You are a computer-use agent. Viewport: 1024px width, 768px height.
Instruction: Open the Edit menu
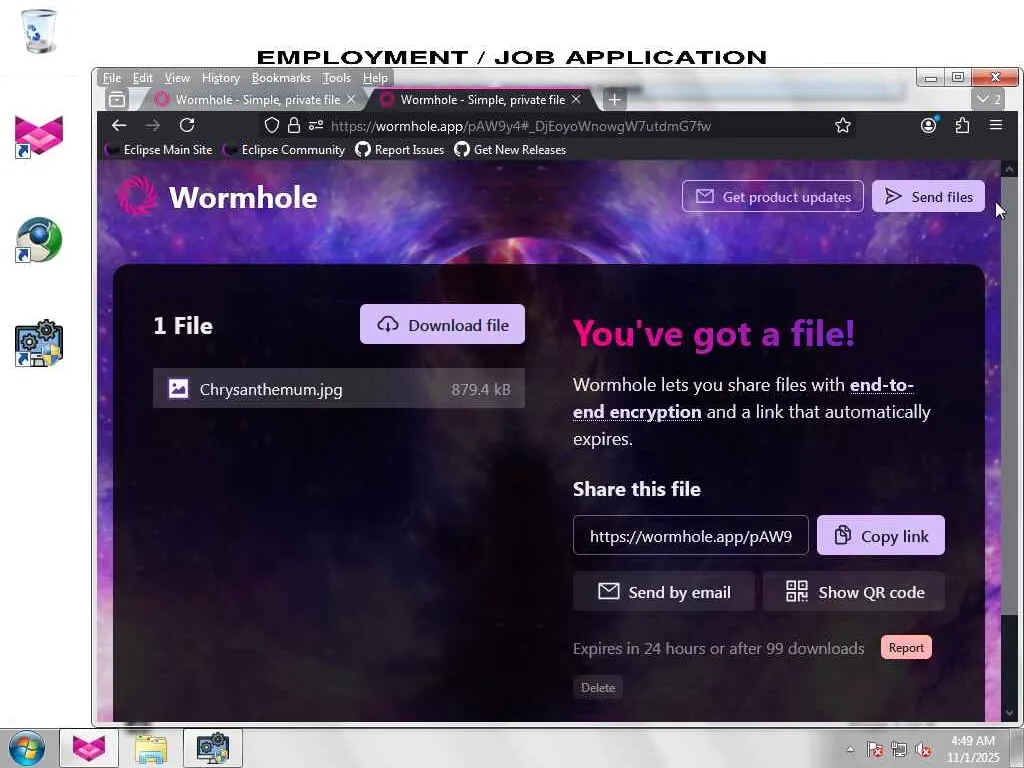tap(142, 78)
